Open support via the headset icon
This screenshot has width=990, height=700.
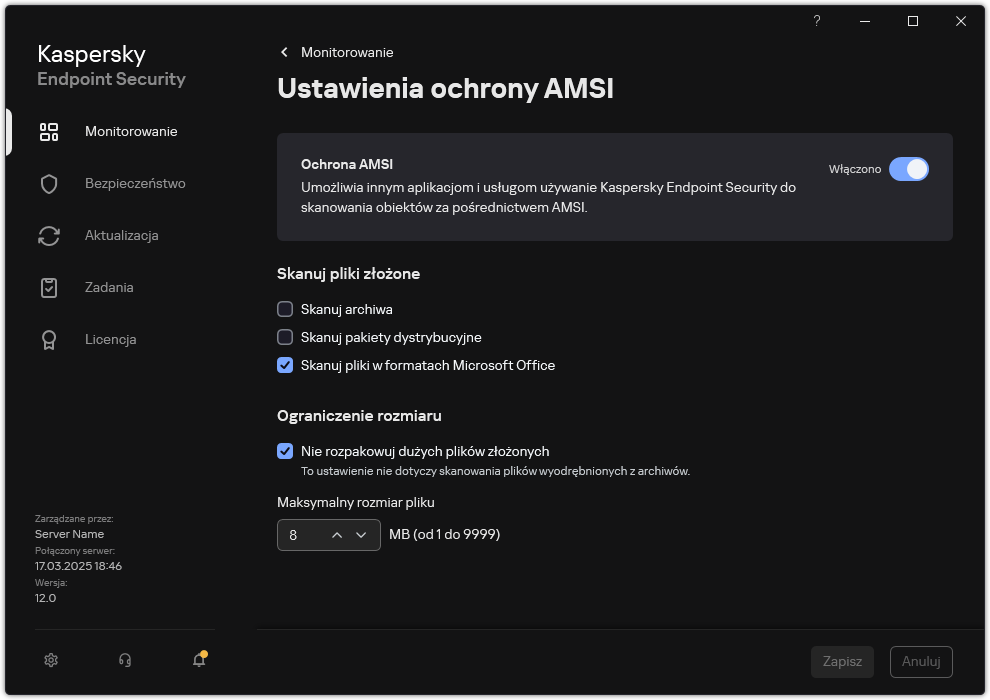pos(125,660)
